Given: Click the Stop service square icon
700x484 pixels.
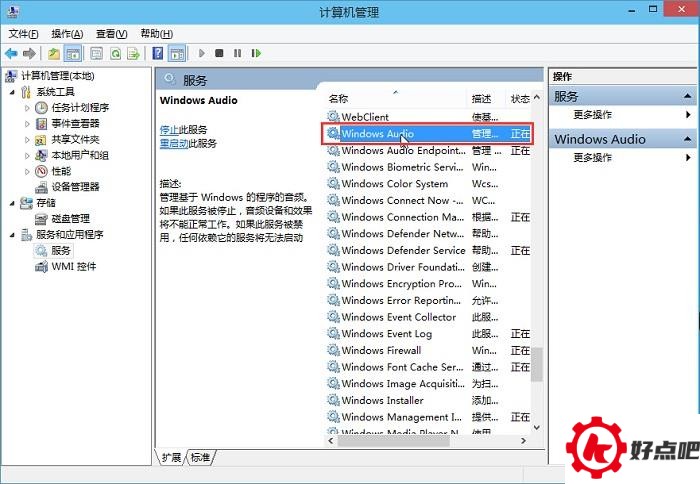Looking at the screenshot, I should click(x=219, y=53).
